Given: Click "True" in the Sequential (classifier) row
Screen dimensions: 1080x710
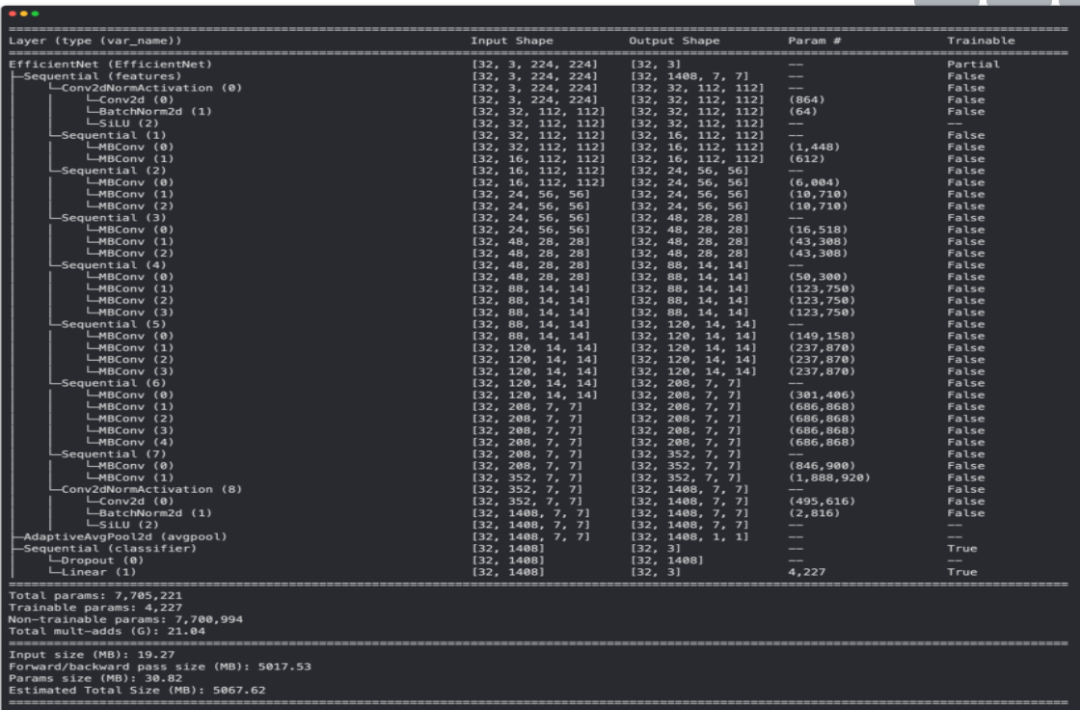Looking at the screenshot, I should (962, 548).
